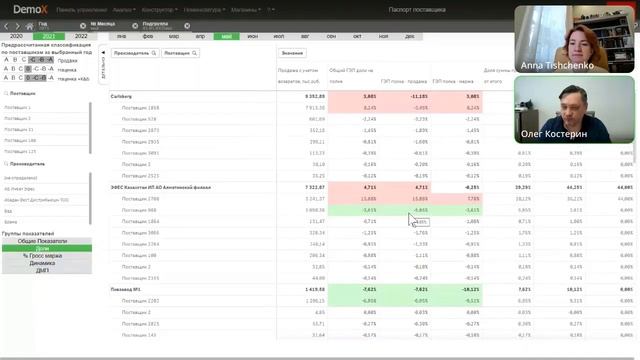
Task: Click ГЭП полка - маржа column header
Action: tap(453, 81)
